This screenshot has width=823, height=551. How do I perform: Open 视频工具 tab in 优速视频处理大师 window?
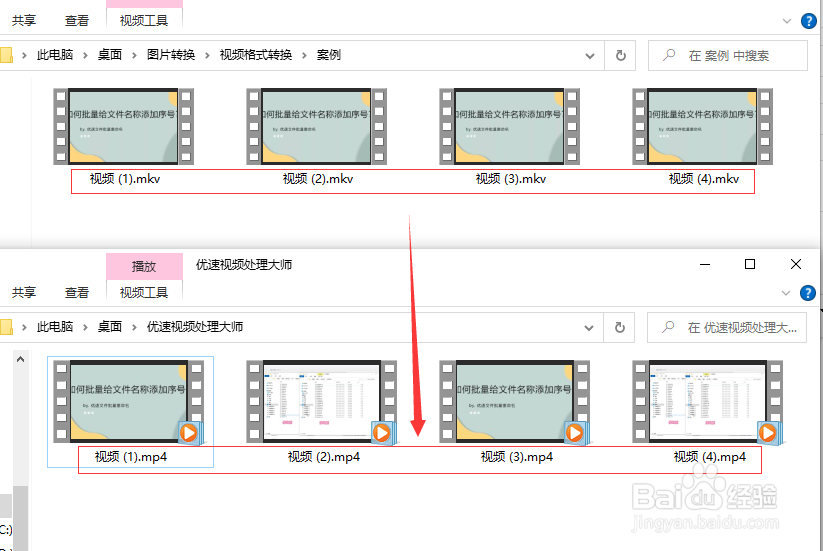point(144,292)
